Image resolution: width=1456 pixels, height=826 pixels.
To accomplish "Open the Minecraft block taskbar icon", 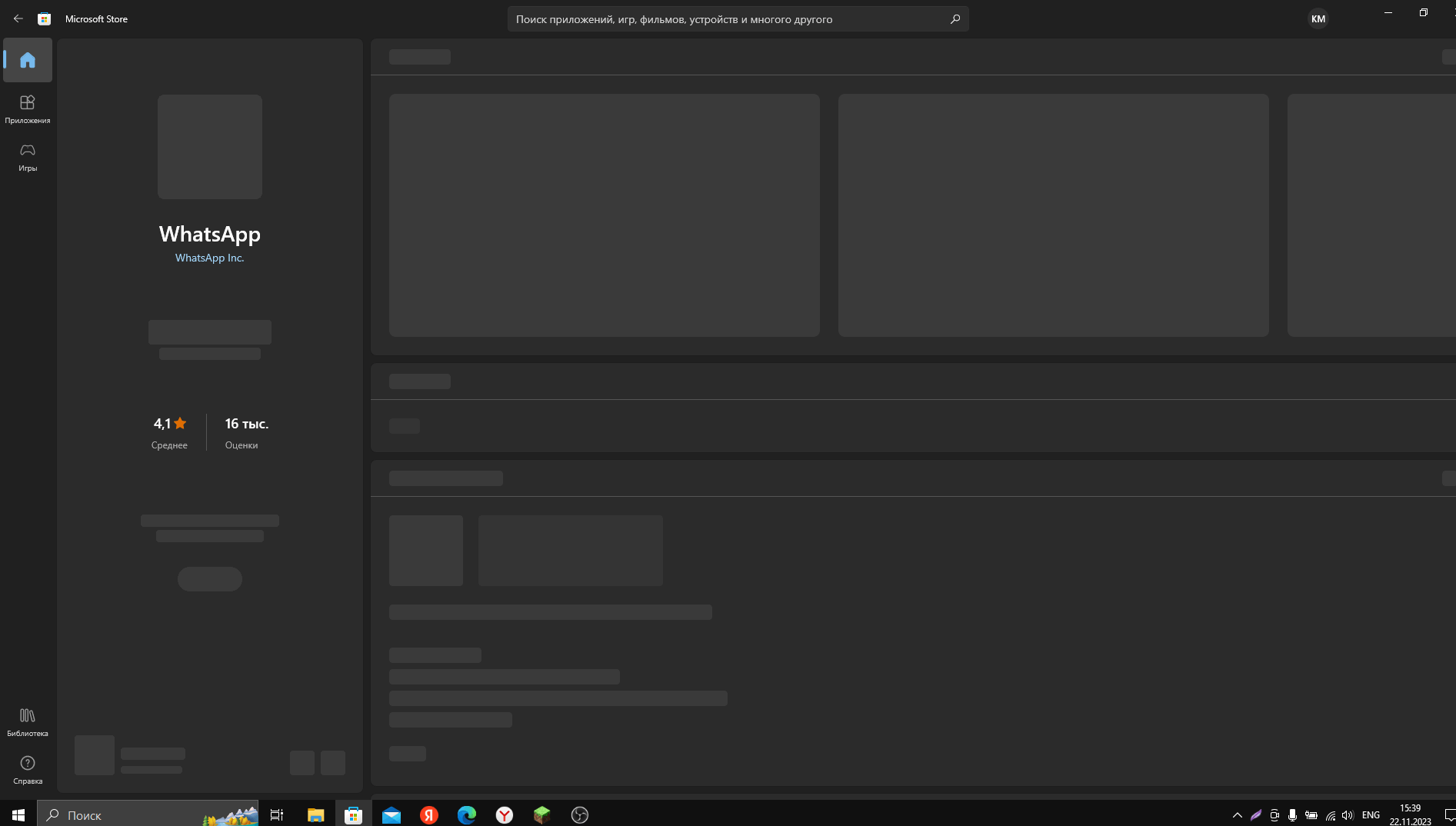I will tap(542, 814).
